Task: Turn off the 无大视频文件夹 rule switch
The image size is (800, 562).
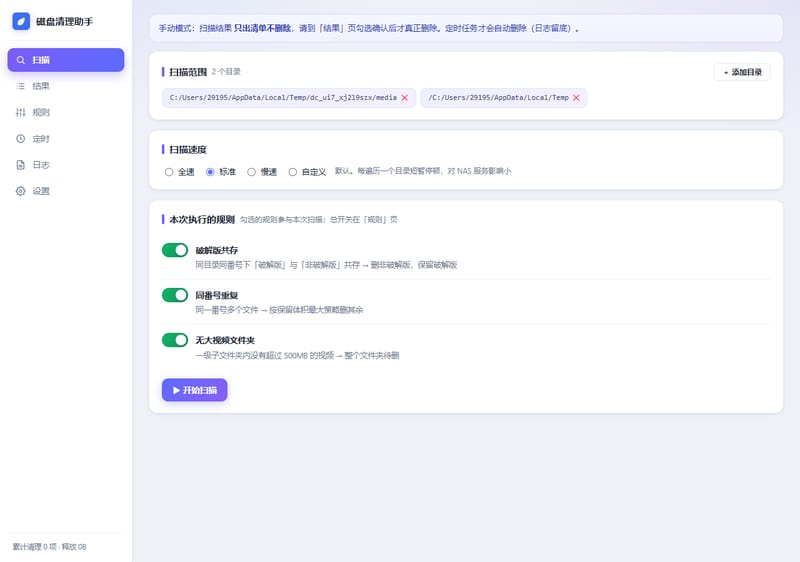Action: 175,340
